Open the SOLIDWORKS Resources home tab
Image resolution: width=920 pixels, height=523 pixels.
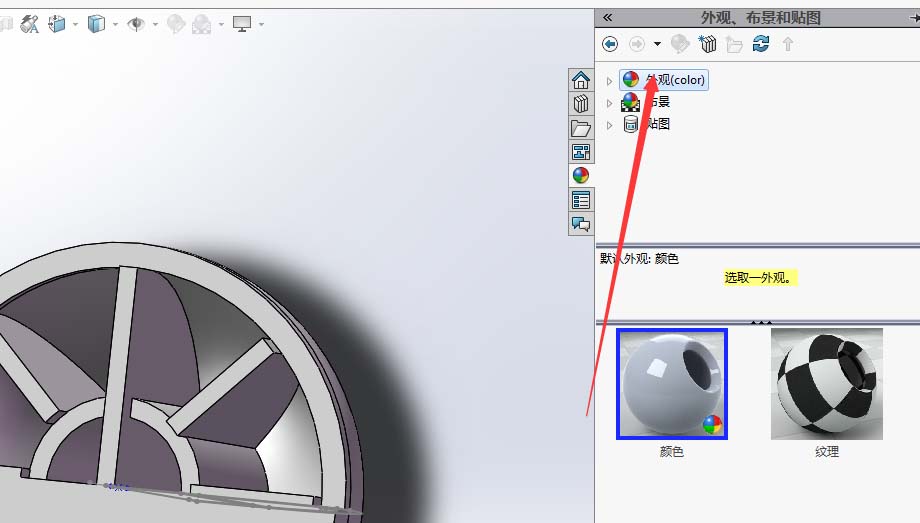click(581, 80)
